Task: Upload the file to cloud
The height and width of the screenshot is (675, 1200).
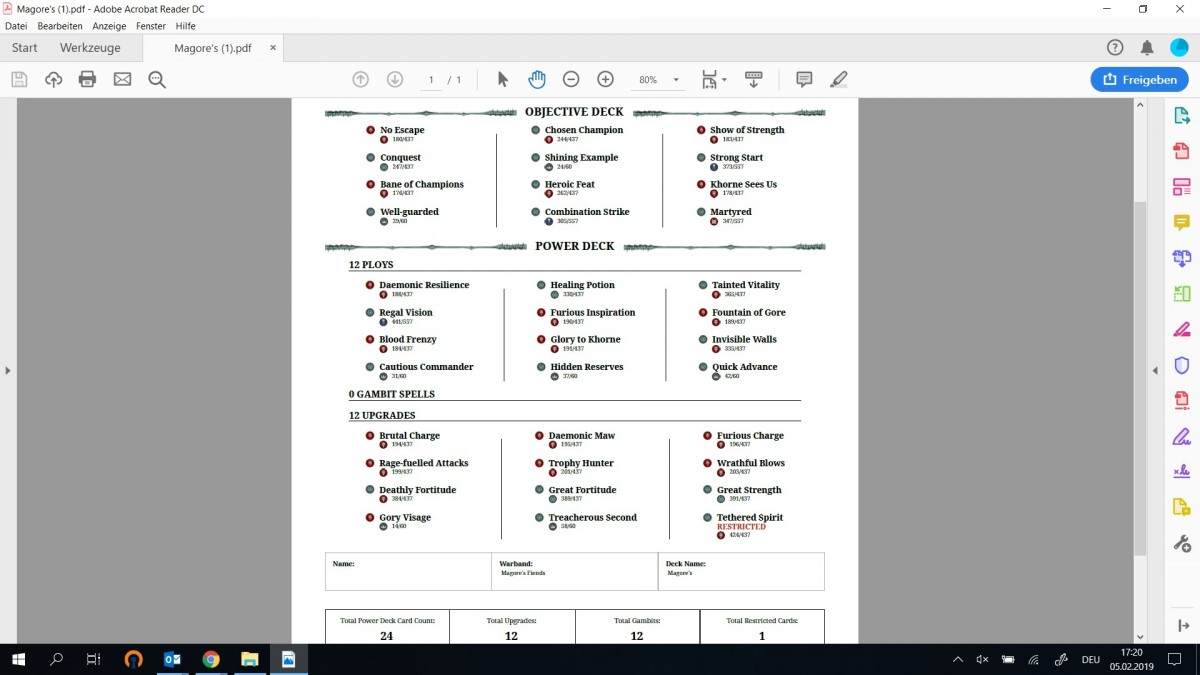Action: click(53, 79)
